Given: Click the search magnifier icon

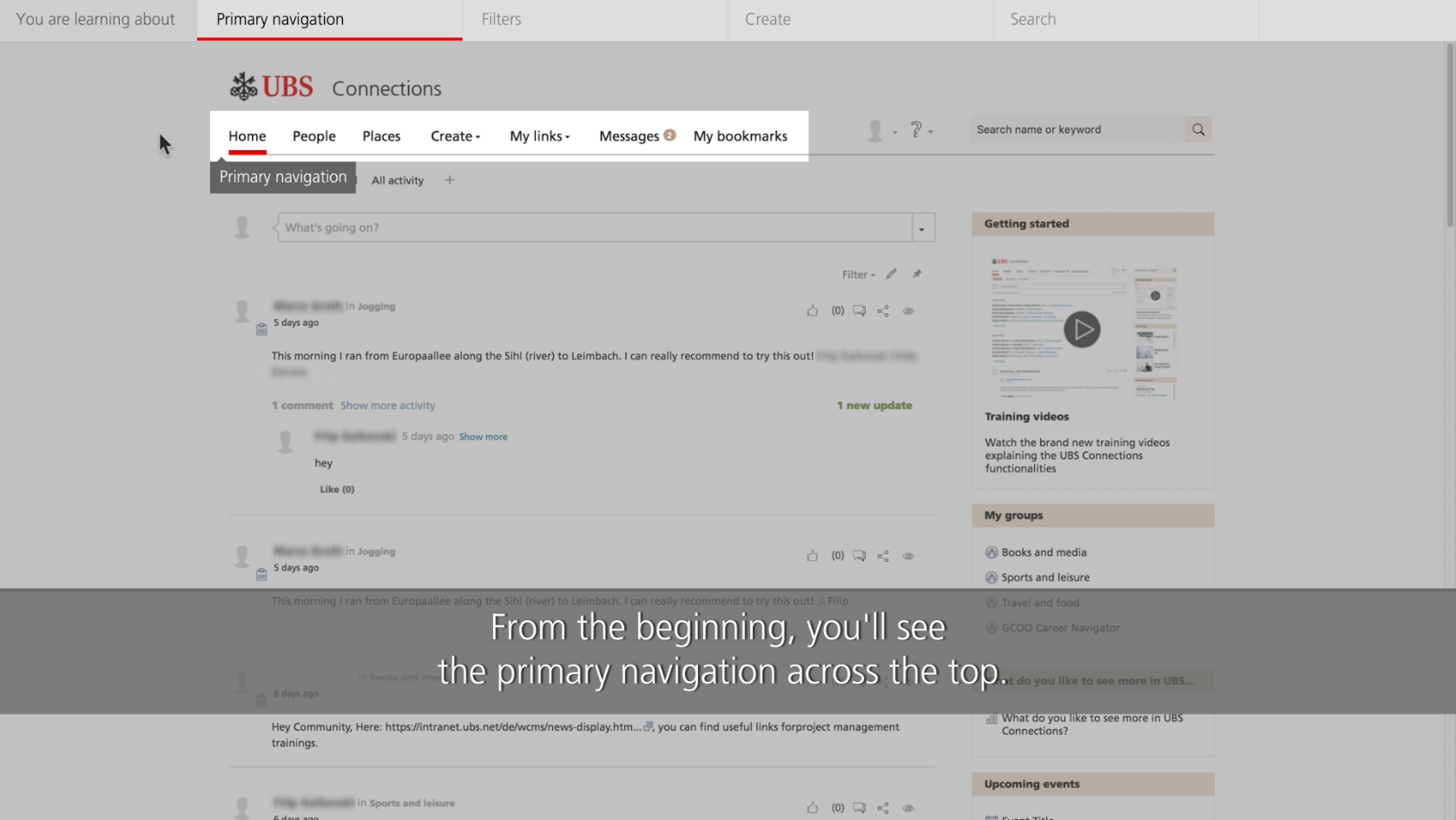Looking at the screenshot, I should 1198,129.
